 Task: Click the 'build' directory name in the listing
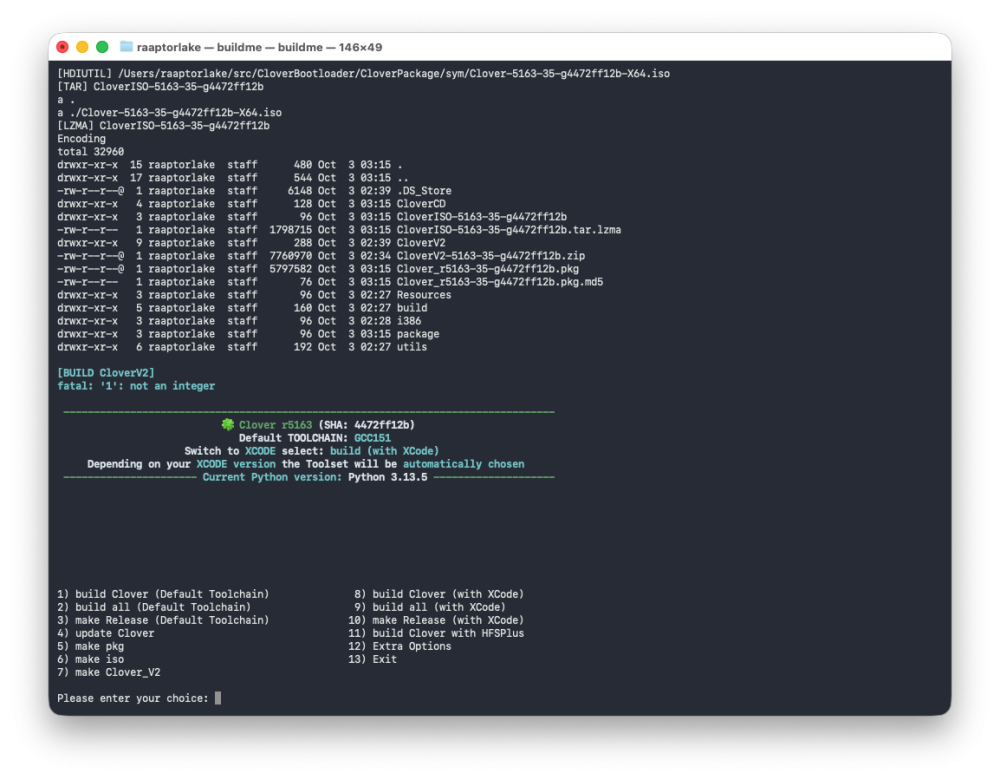point(412,307)
